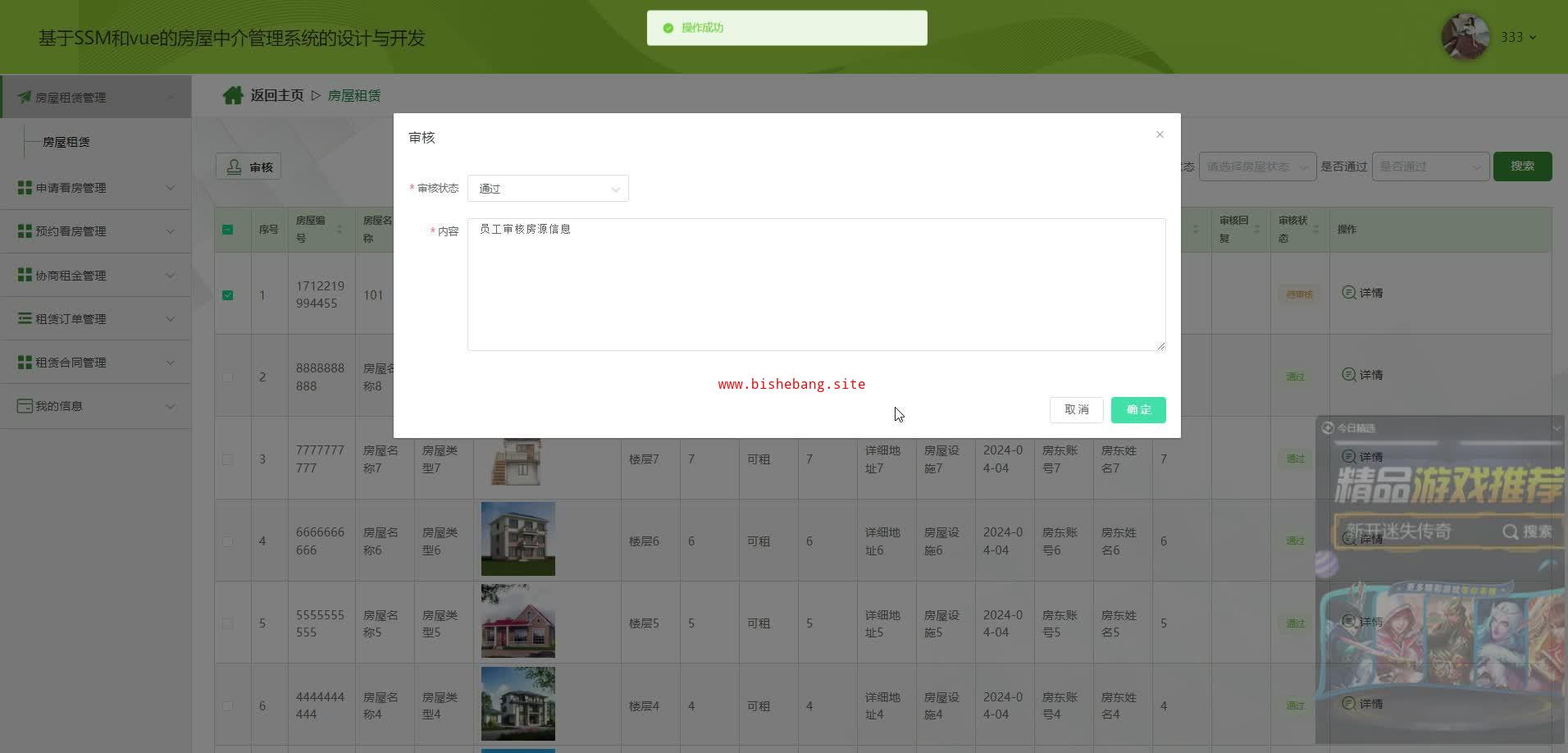Click the sort arrows on 审核状态 column
1568x753 pixels.
pyautogui.click(x=1315, y=229)
